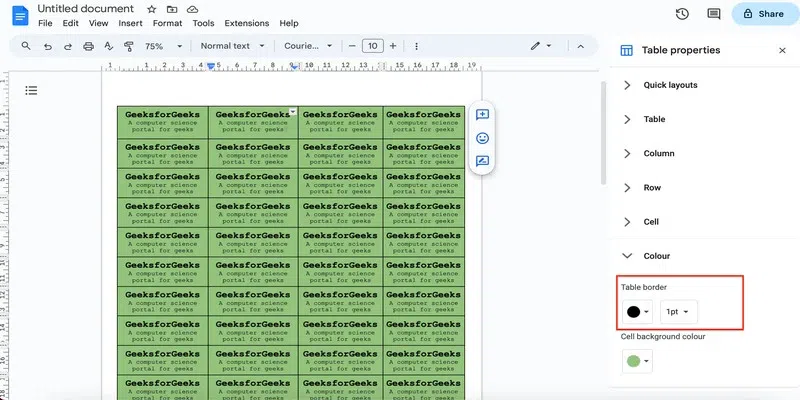Activate the paint format tool
Screen dimensions: 800x400
129,46
